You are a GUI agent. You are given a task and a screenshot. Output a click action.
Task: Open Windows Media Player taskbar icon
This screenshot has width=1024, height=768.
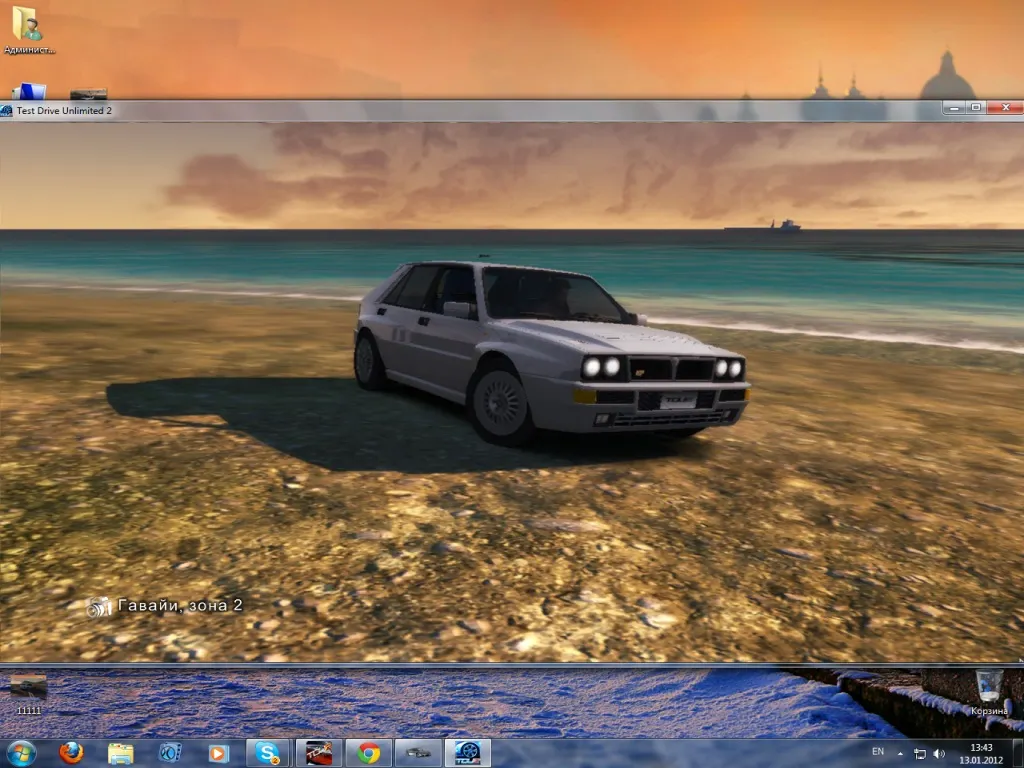[x=218, y=754]
